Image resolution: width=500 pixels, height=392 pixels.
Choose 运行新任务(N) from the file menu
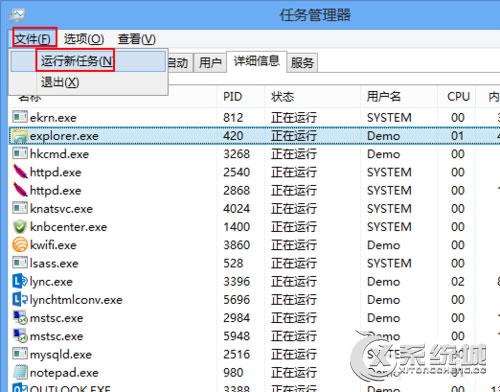coord(88,61)
